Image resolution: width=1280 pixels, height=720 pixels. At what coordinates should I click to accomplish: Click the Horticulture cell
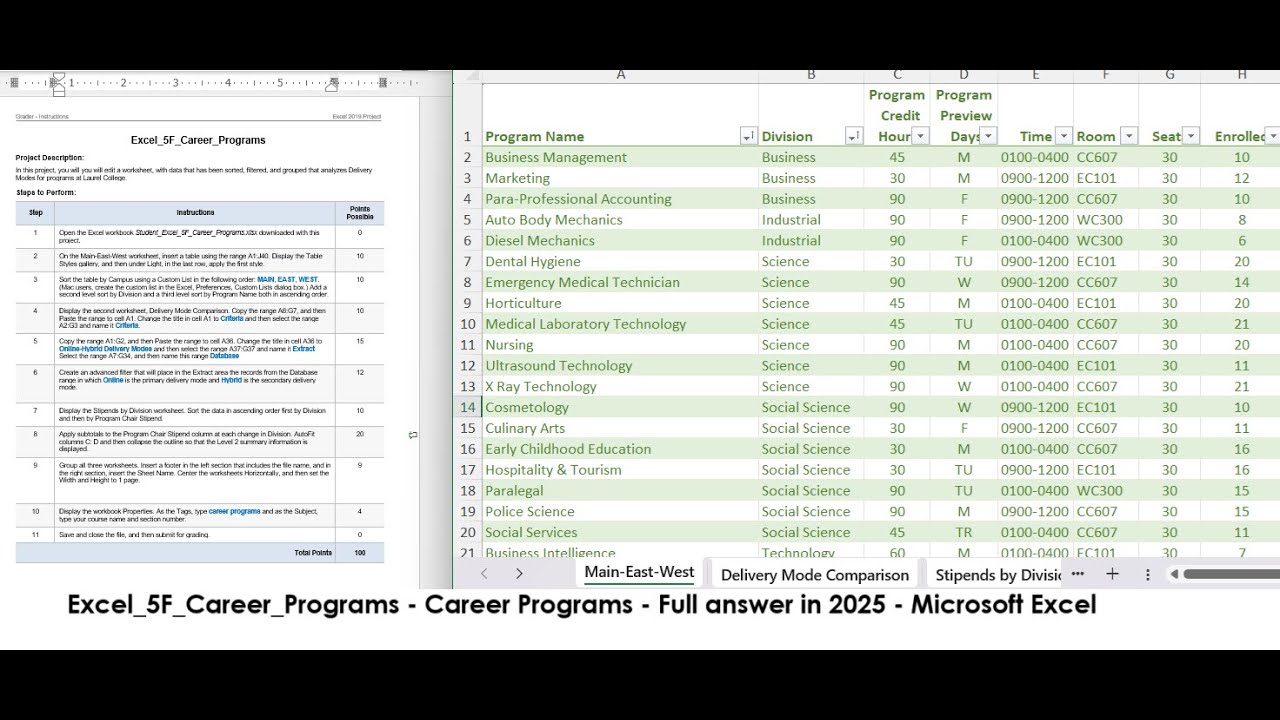point(620,303)
